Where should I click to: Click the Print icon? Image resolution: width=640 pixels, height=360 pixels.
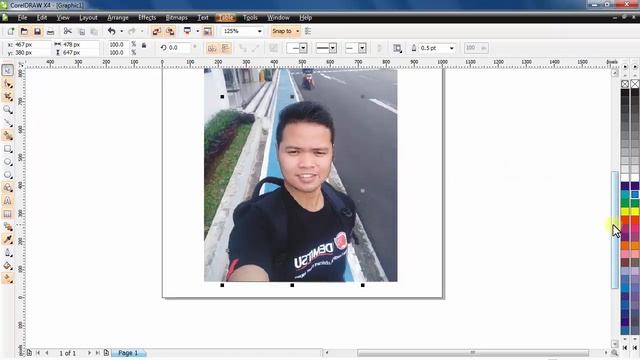coord(50,31)
